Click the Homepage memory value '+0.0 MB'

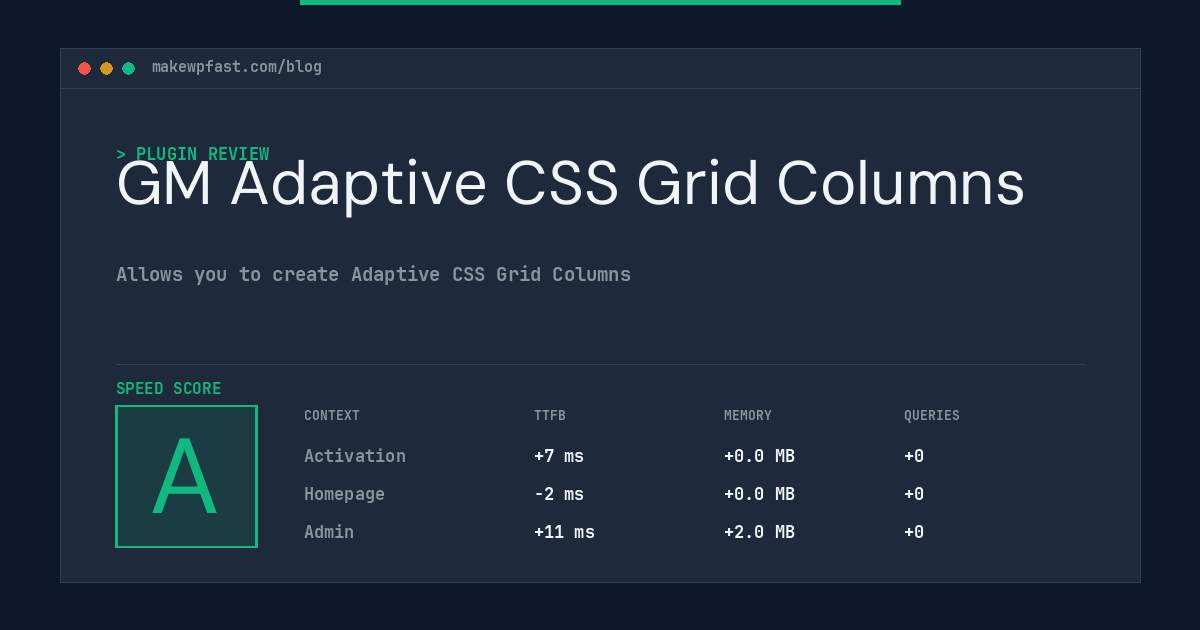pyautogui.click(x=759, y=494)
